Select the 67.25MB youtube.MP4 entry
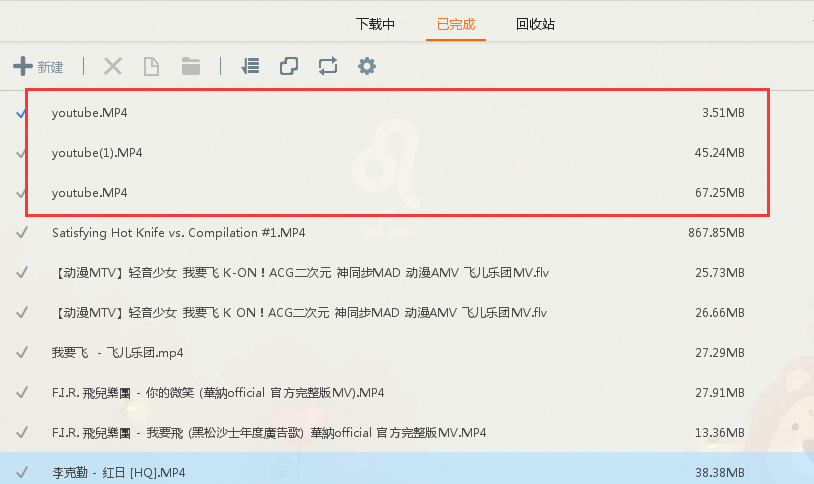This screenshot has width=814, height=484. tap(90, 192)
